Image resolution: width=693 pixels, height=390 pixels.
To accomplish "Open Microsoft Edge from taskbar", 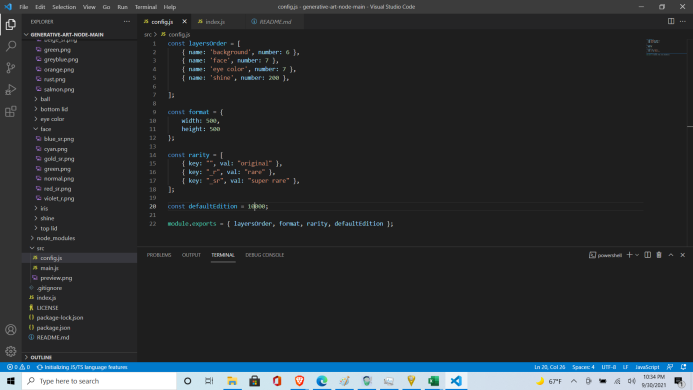I will [x=322, y=381].
